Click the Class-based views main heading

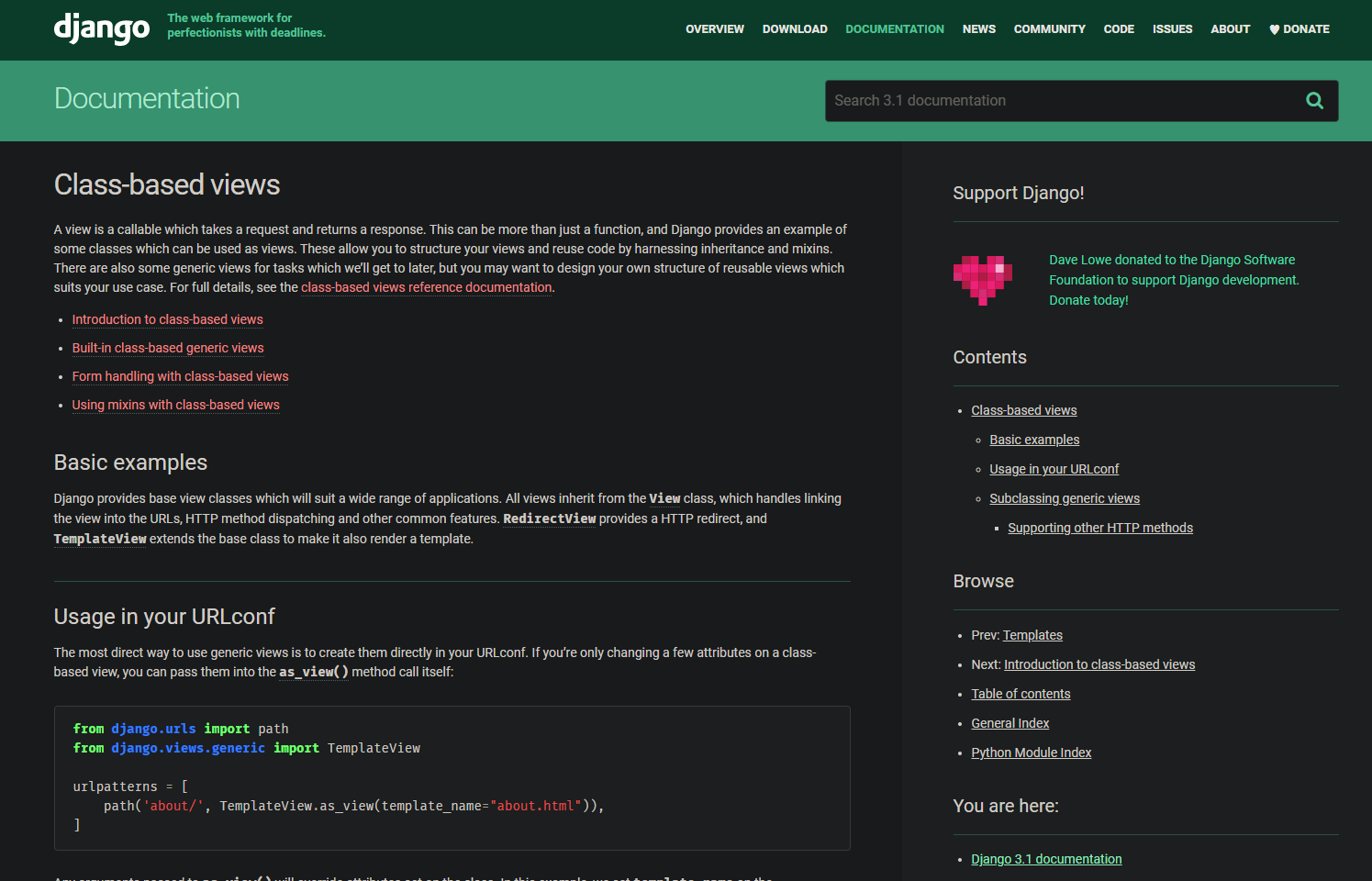pos(167,184)
